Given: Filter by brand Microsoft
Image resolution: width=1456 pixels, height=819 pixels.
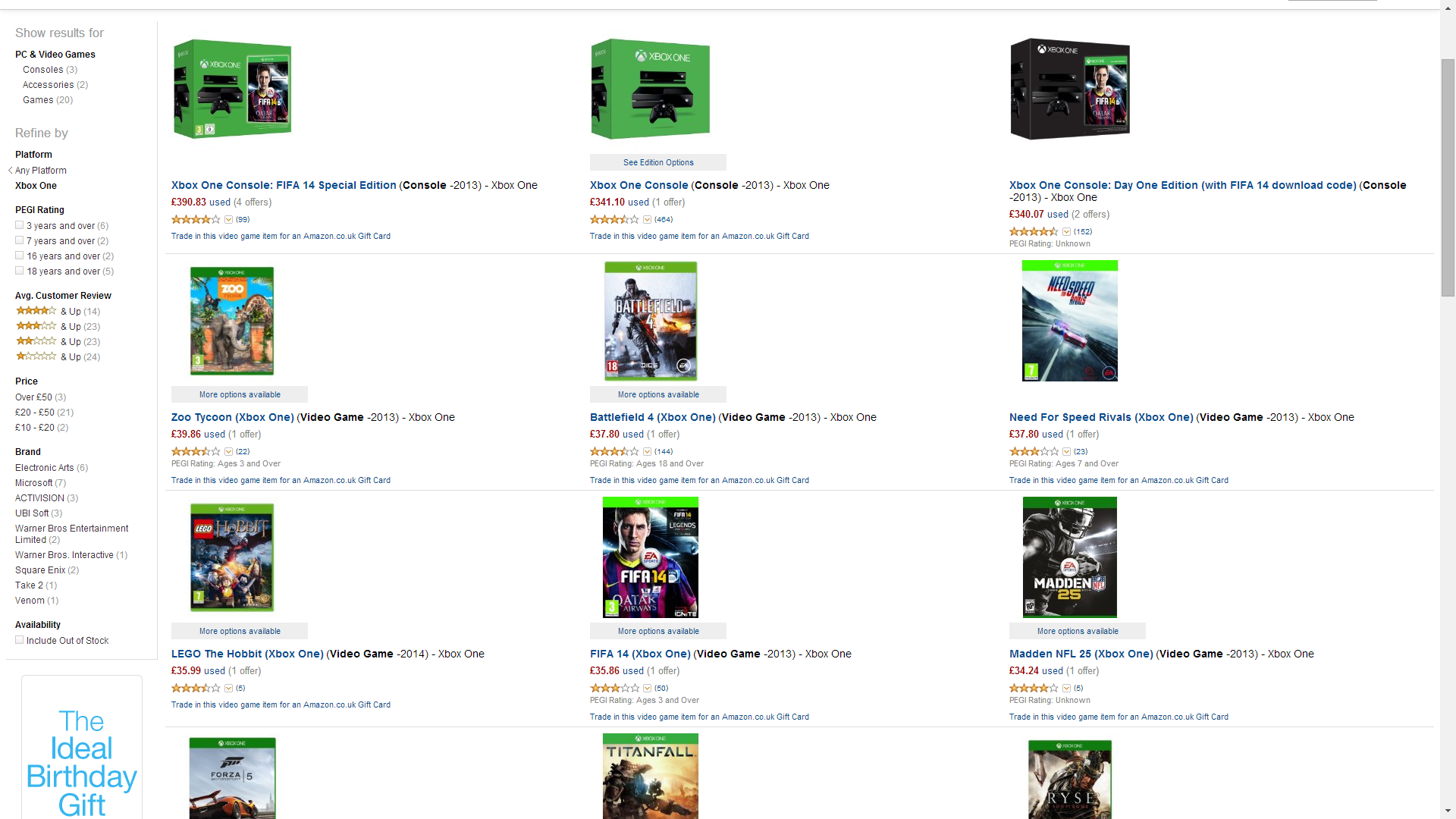Looking at the screenshot, I should pyautogui.click(x=34, y=483).
